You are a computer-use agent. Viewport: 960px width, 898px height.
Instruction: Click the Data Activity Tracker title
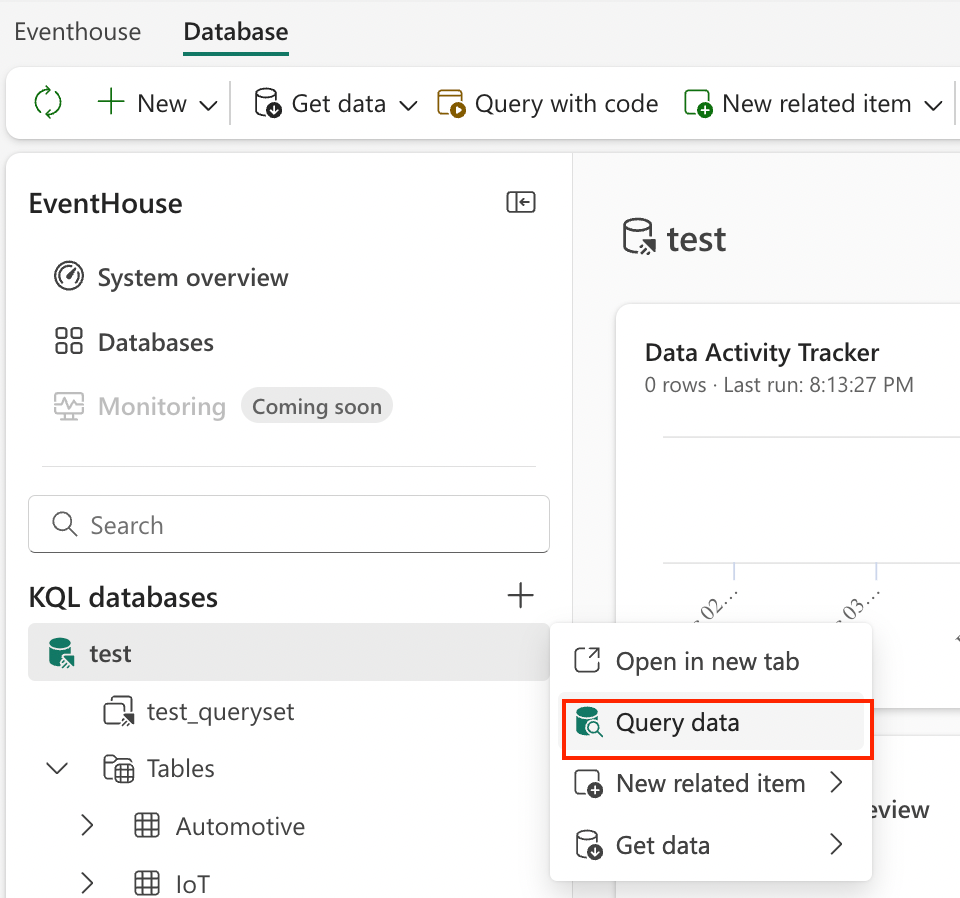762,352
